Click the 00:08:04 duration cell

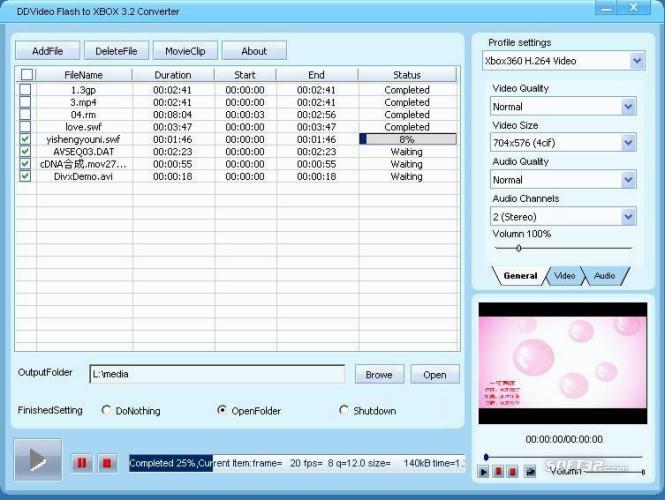click(173, 115)
